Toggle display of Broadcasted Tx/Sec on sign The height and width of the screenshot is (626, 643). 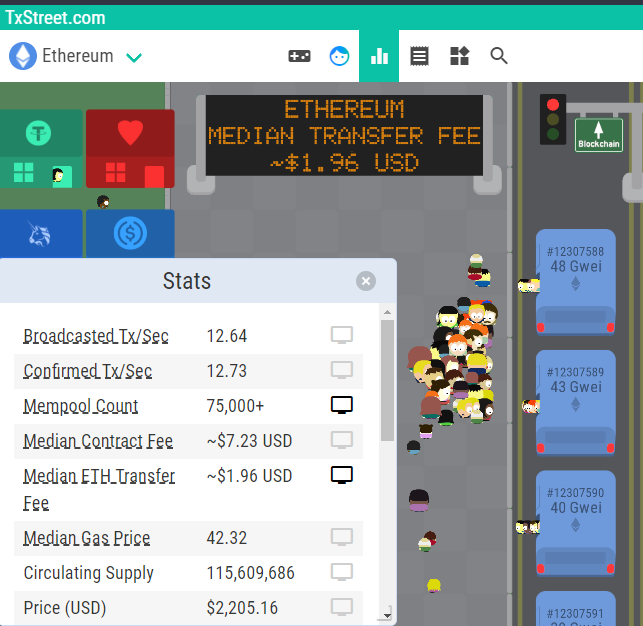[342, 335]
